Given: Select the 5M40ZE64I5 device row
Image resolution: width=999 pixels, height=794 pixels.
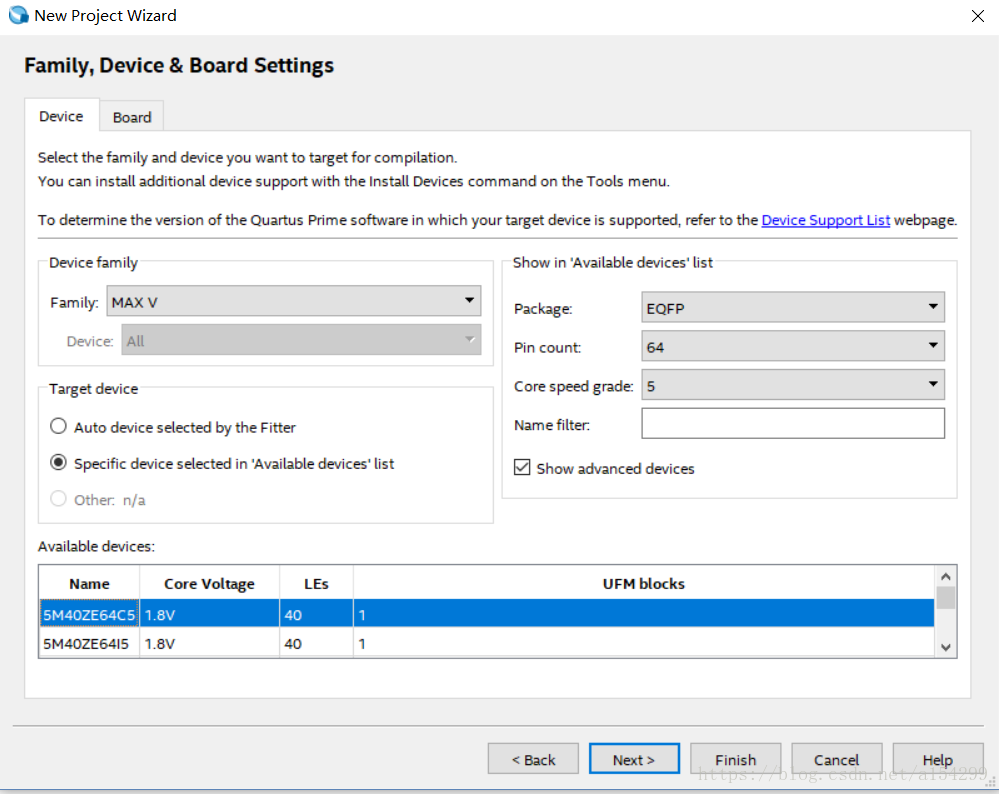Looking at the screenshot, I should coord(88,644).
